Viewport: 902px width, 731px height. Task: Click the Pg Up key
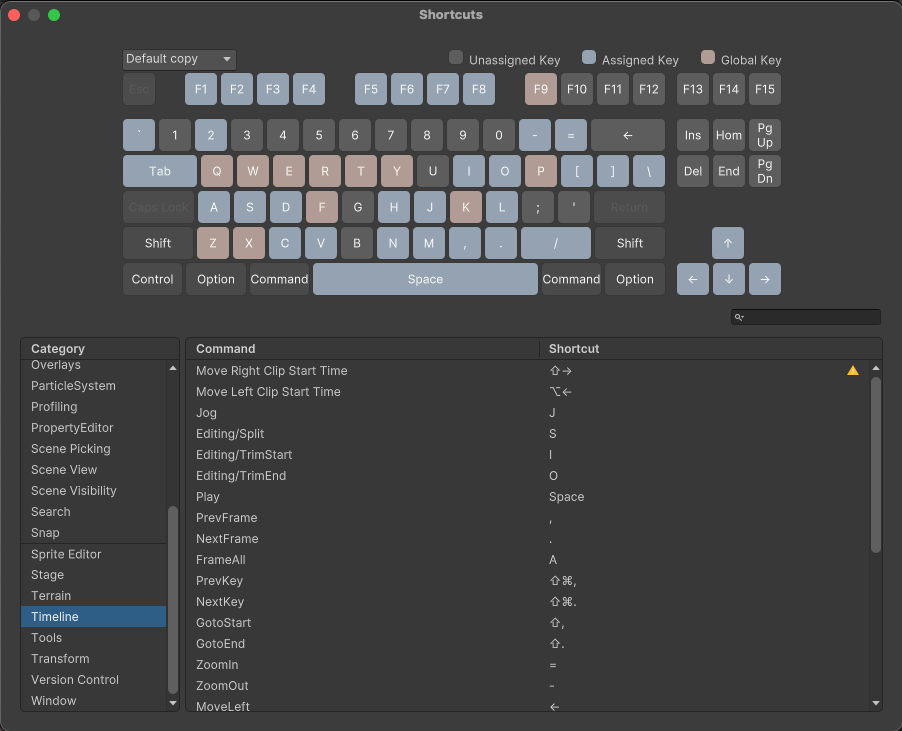click(x=764, y=134)
